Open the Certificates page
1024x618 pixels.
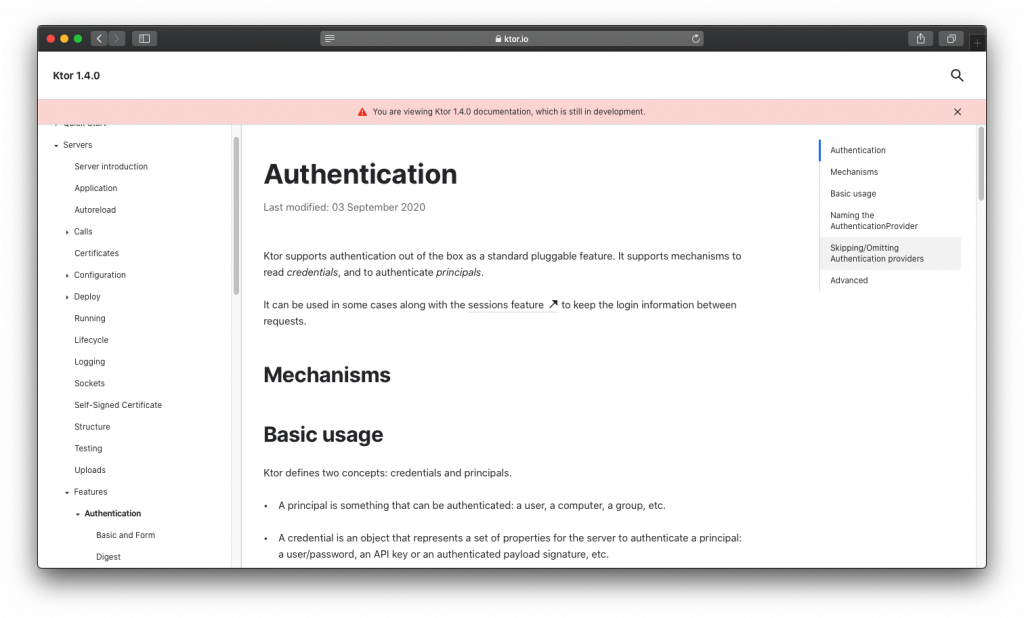97,253
